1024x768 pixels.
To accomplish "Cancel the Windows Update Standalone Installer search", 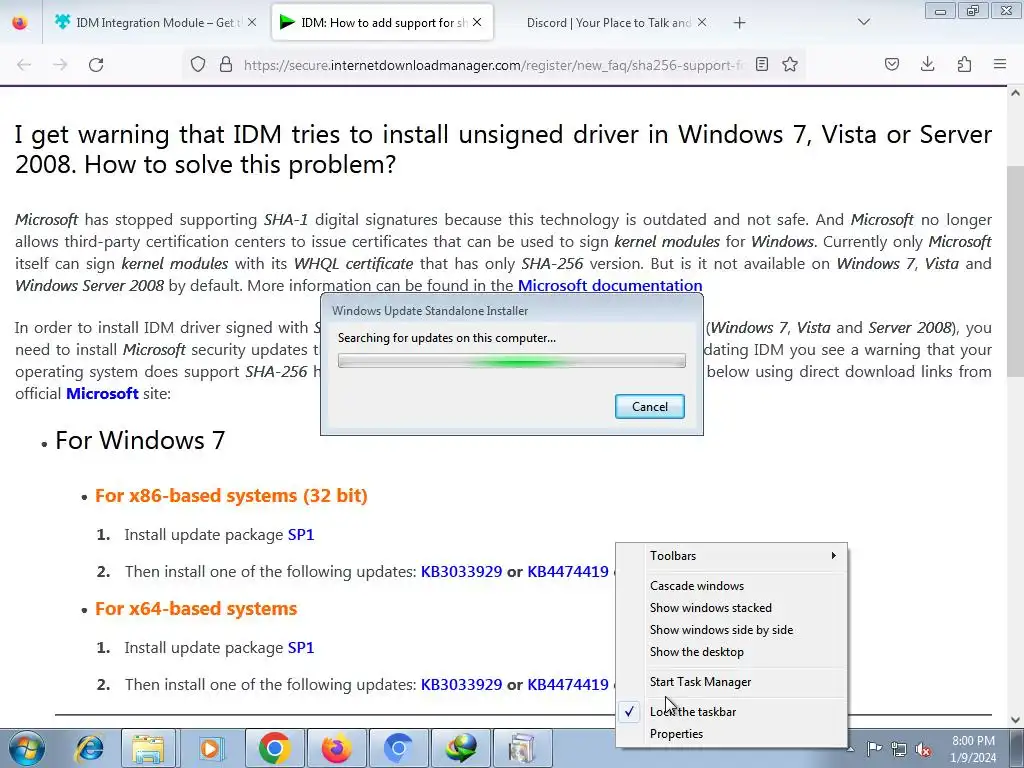I will point(650,407).
